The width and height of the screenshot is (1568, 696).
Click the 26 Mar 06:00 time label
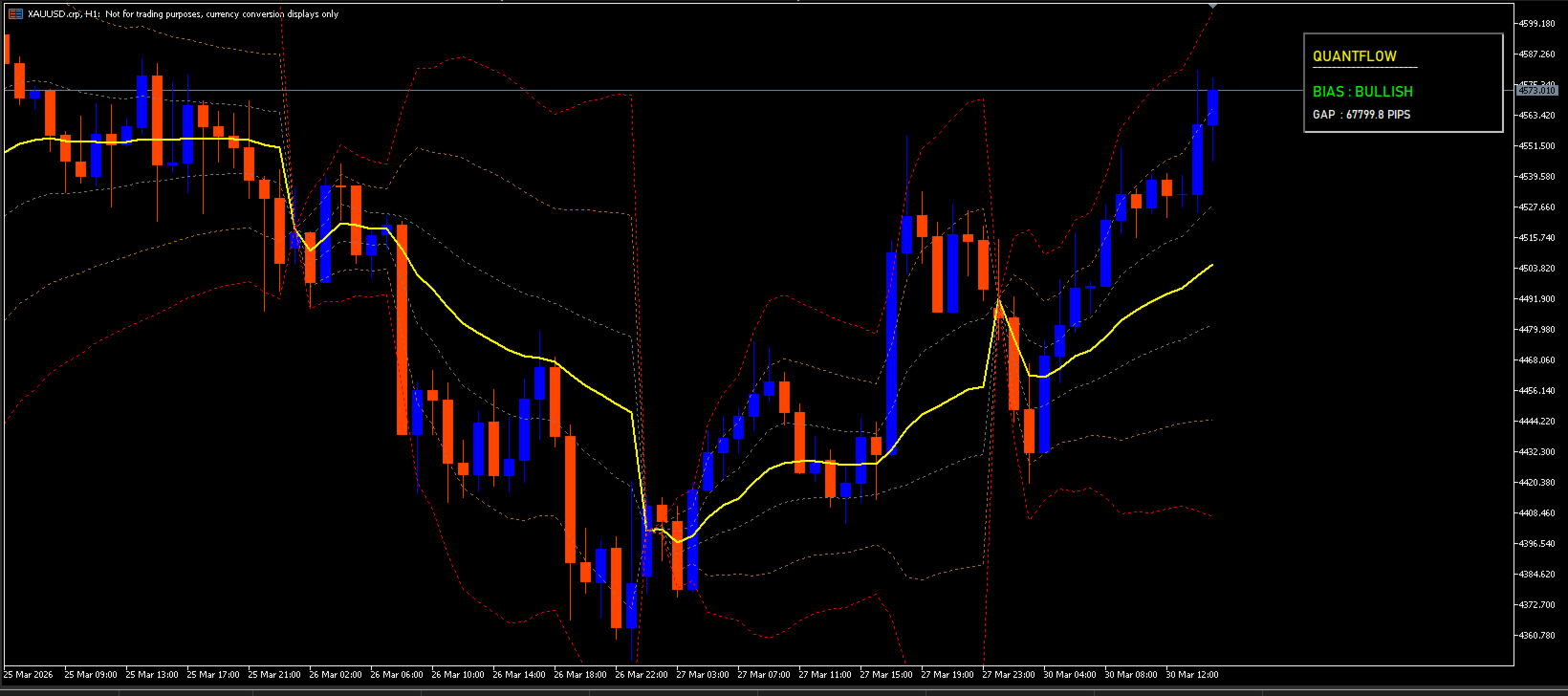[397, 675]
